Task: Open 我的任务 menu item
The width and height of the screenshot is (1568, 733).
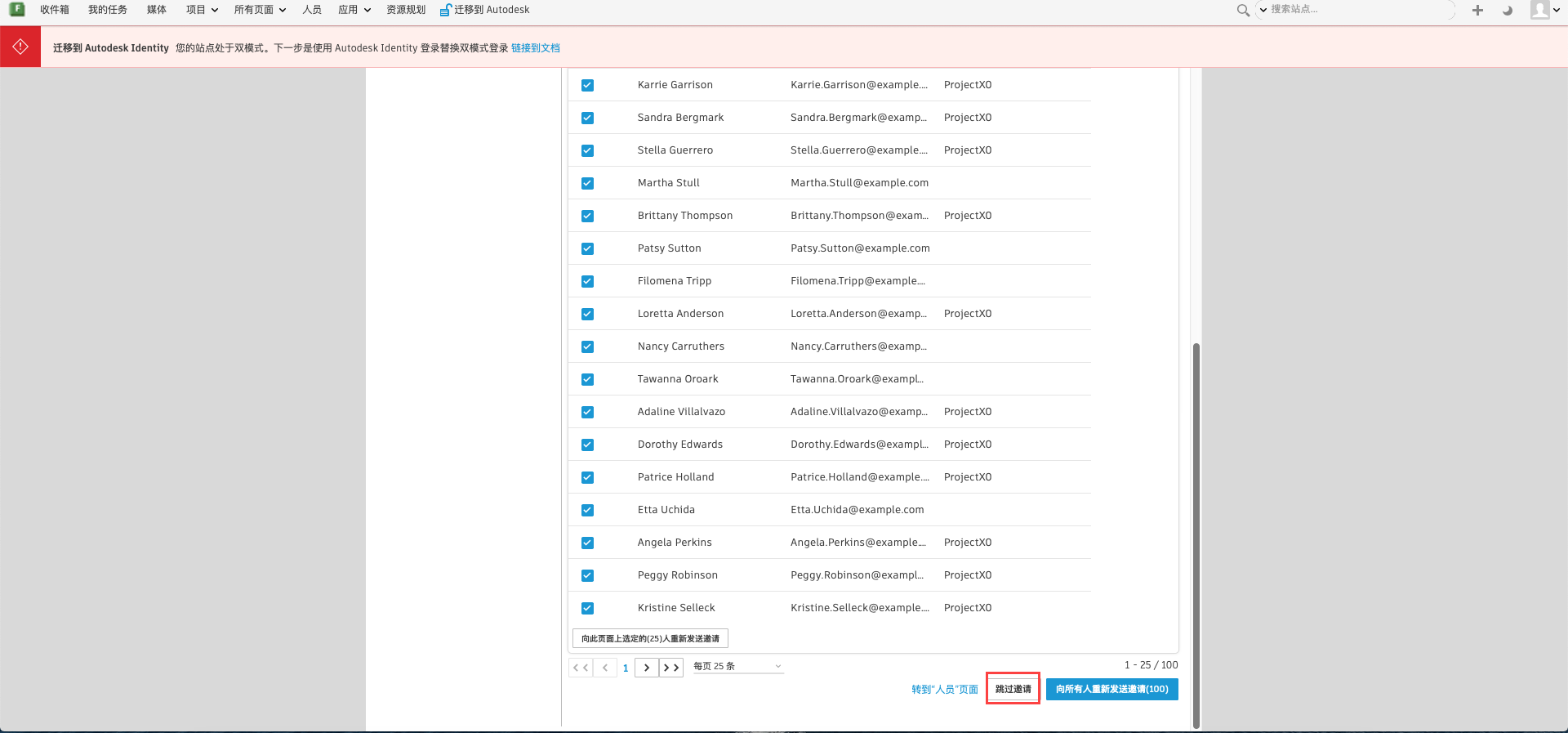Action: (x=108, y=10)
